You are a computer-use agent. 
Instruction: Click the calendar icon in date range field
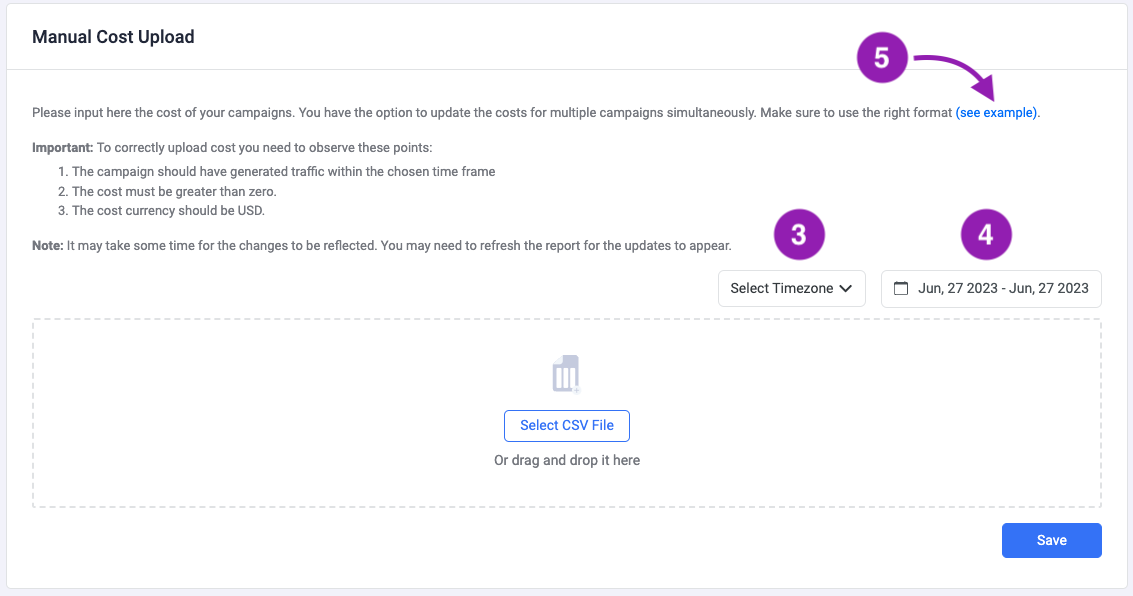[900, 288]
